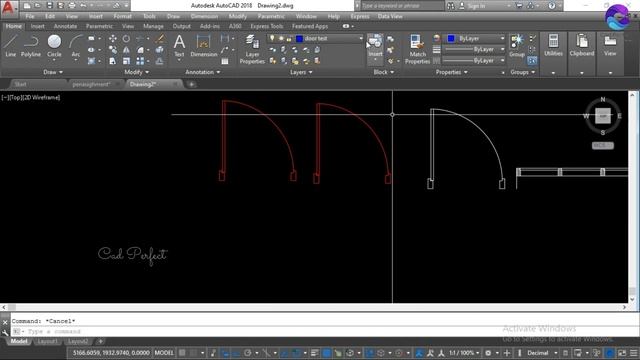Expand the Properties panel
This screenshot has width=640, height=360.
[451, 72]
